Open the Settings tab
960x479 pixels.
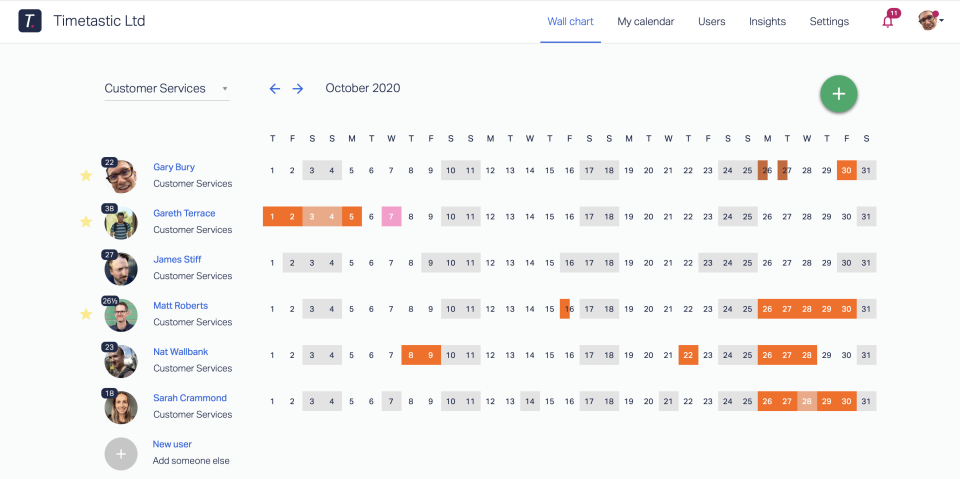pos(829,21)
